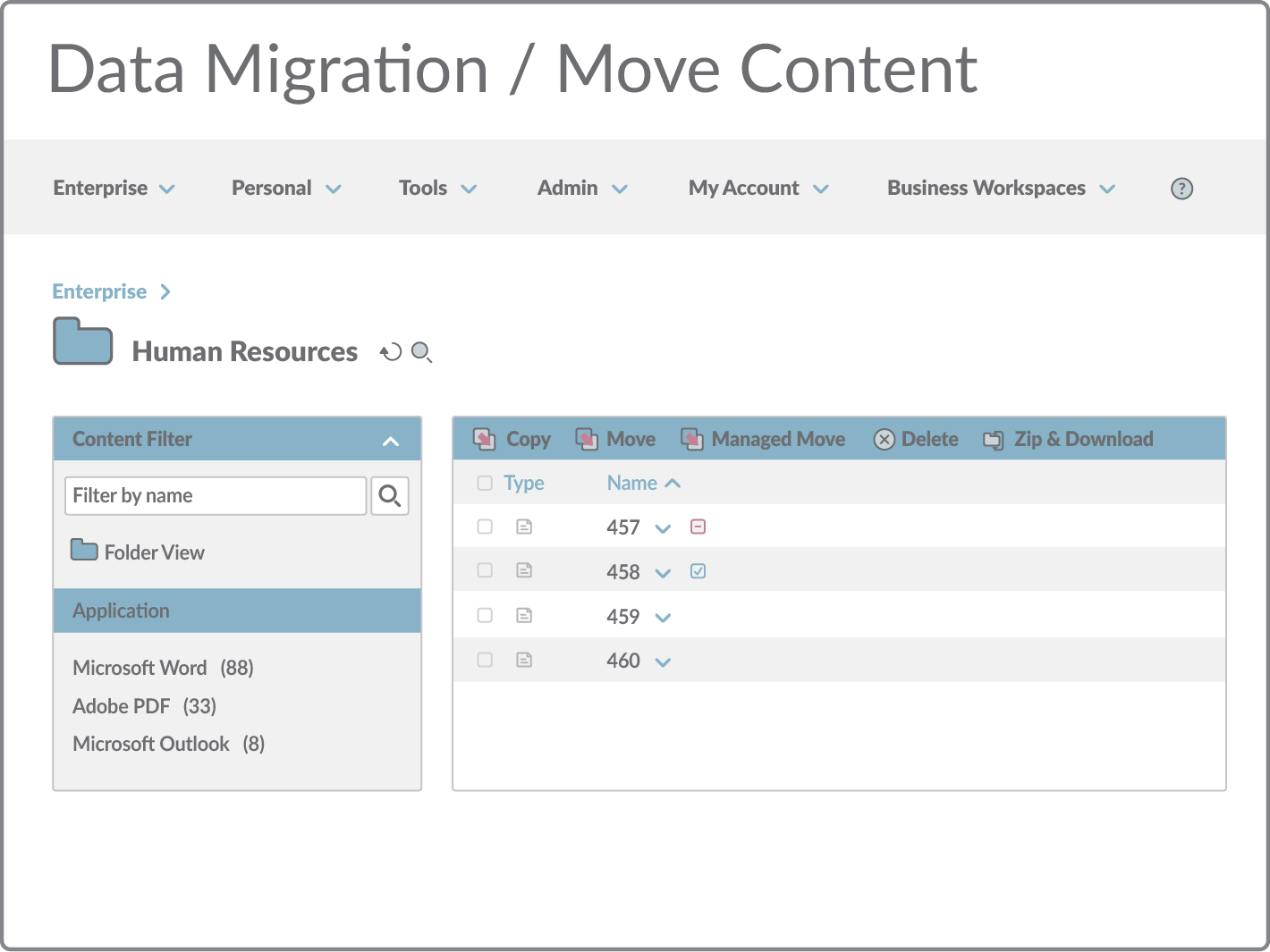Expand the dropdown arrow beside 460
This screenshot has width=1270, height=952.
click(x=663, y=662)
